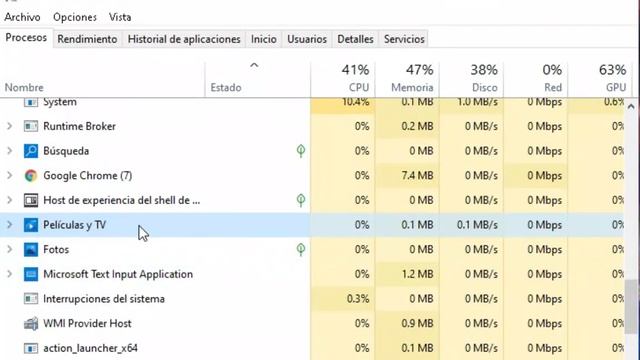Open the Opciones menu

pos(75,17)
